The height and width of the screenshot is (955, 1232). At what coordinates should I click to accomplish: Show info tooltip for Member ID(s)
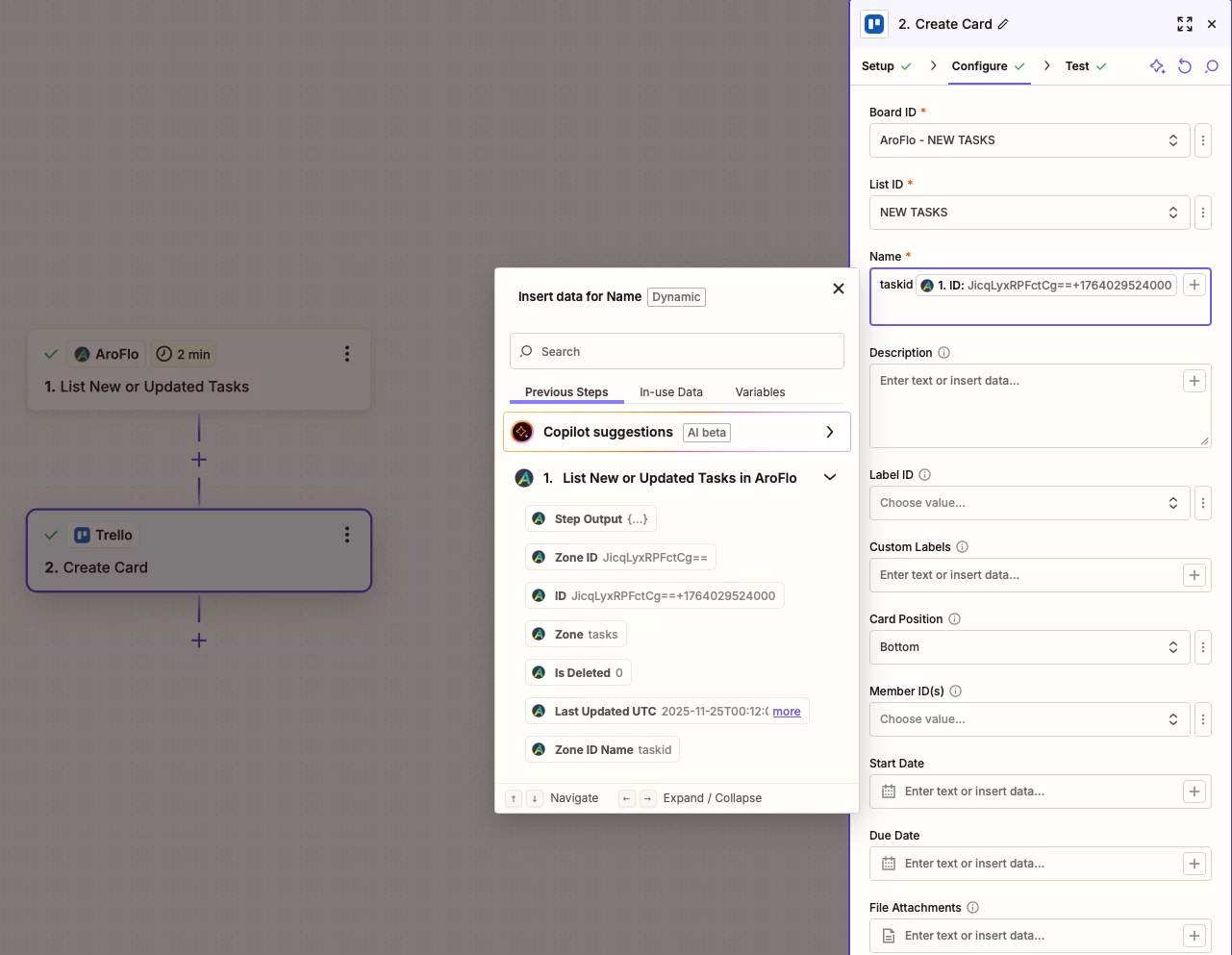tap(955, 691)
